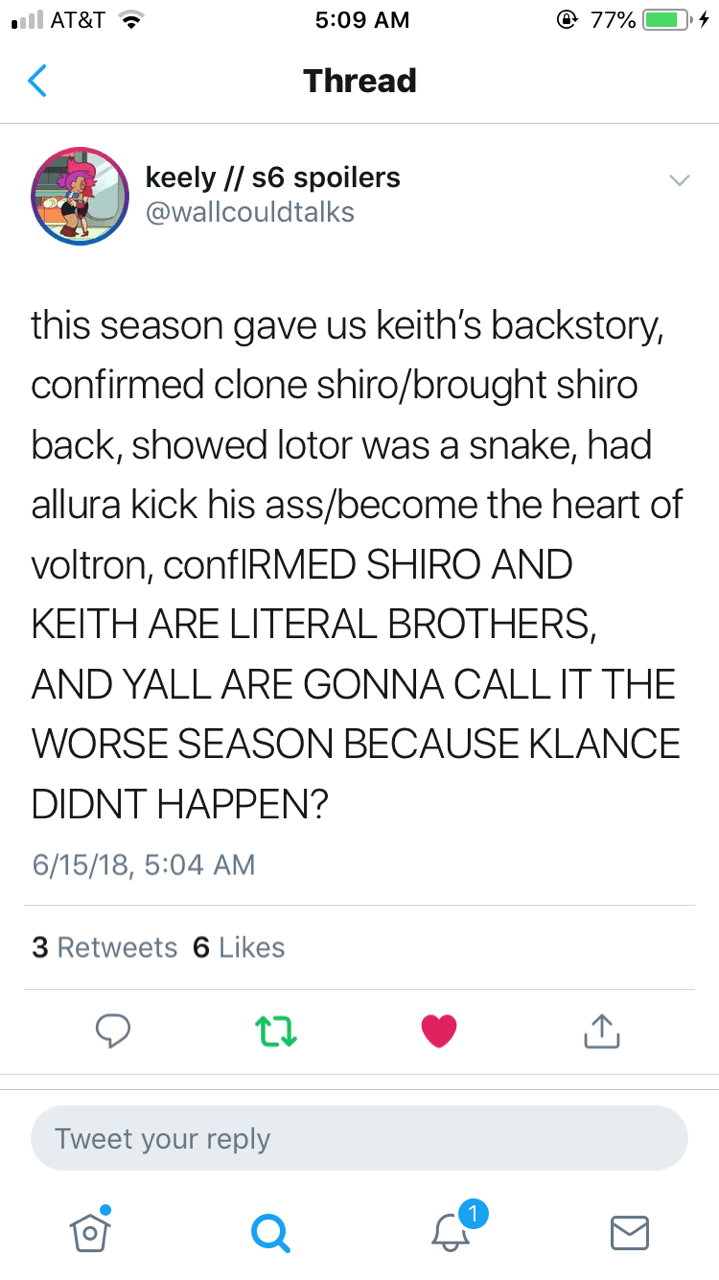This screenshot has height=1280, width=719.
Task: View the 6 Likes list
Action: [238, 947]
